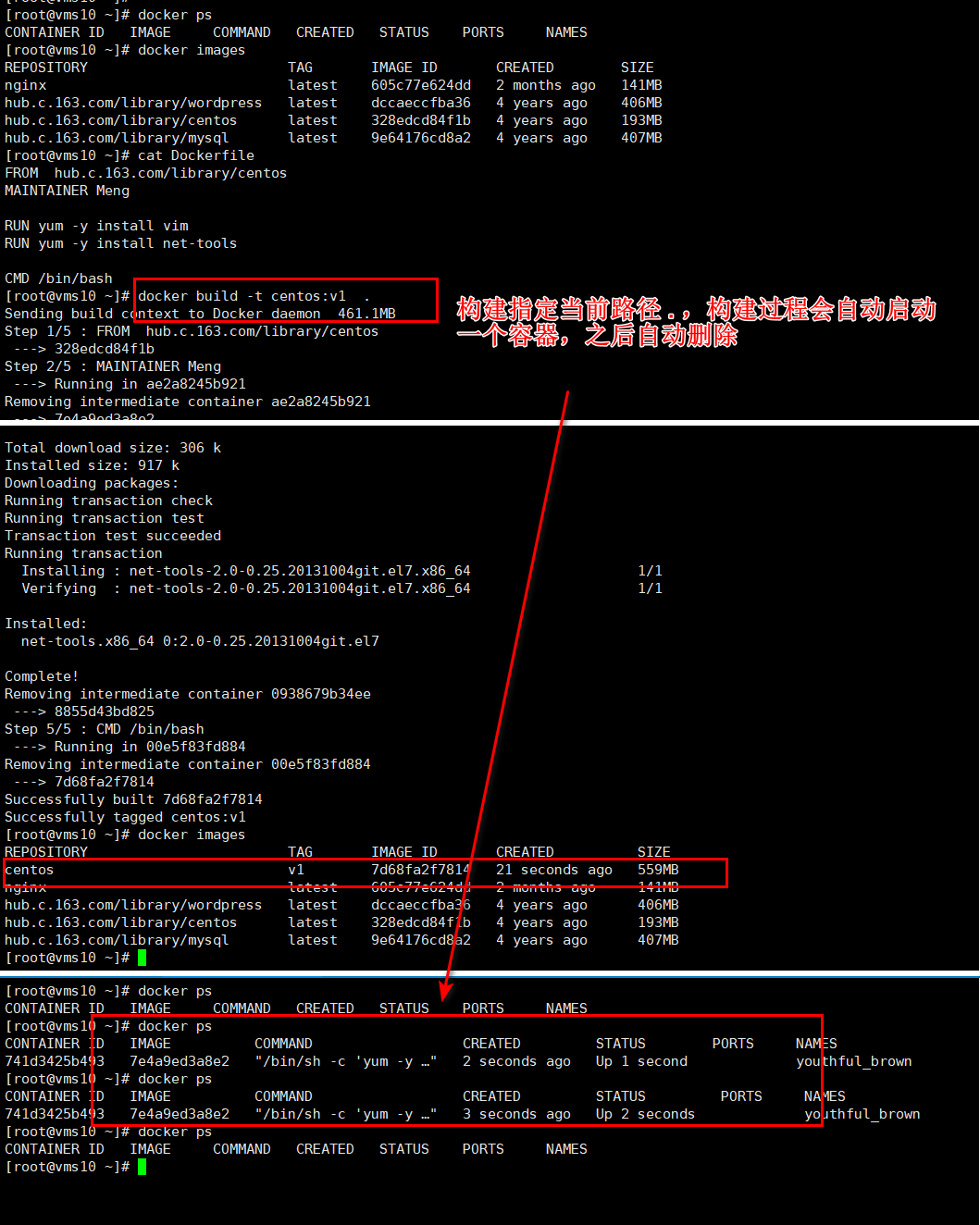The width and height of the screenshot is (980, 1225).
Task: Click the 'docker build -t centos:v1 .' command
Action: pos(254,296)
